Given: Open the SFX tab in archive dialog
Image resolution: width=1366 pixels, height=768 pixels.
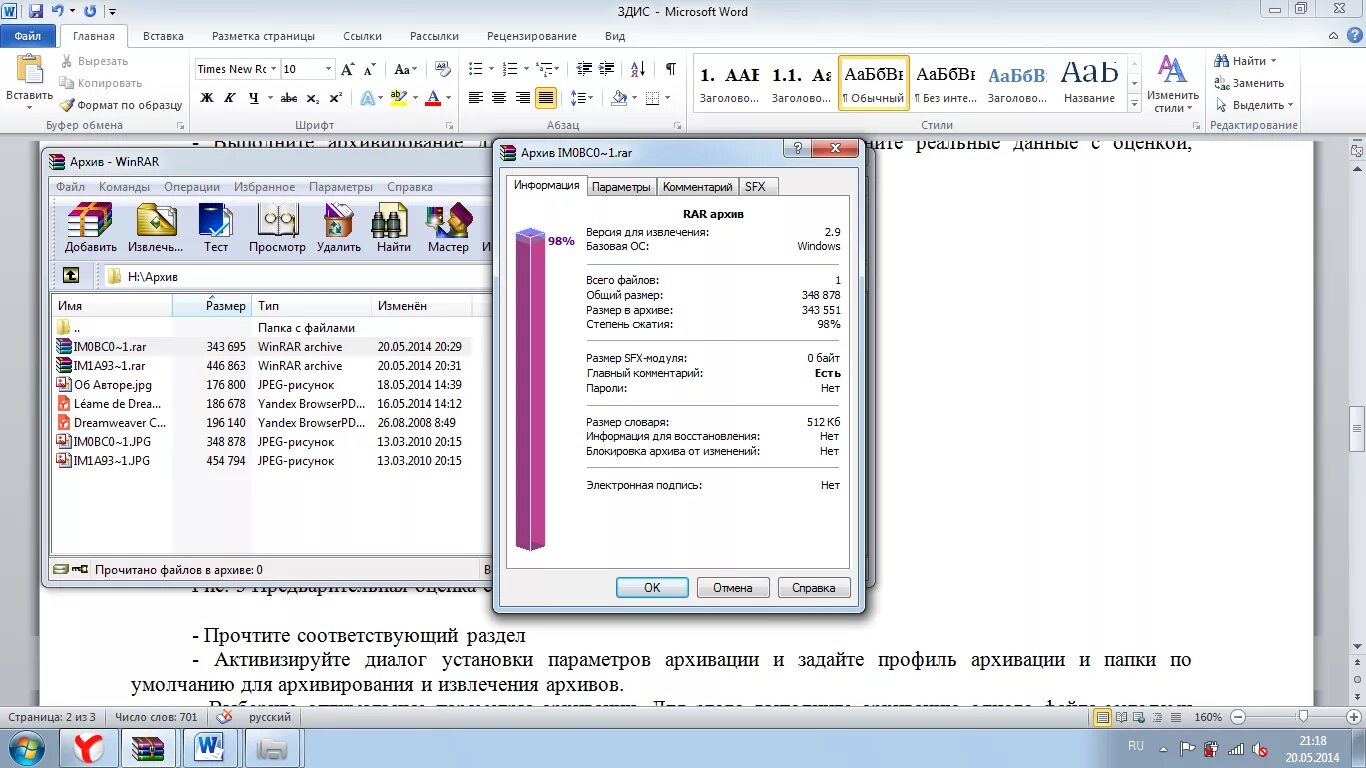Looking at the screenshot, I should [755, 187].
